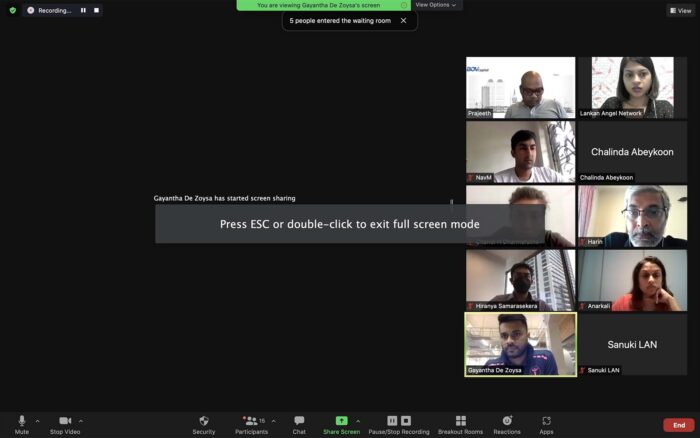The height and width of the screenshot is (438, 700).
Task: Open Breakout Rooms
Action: (460, 425)
